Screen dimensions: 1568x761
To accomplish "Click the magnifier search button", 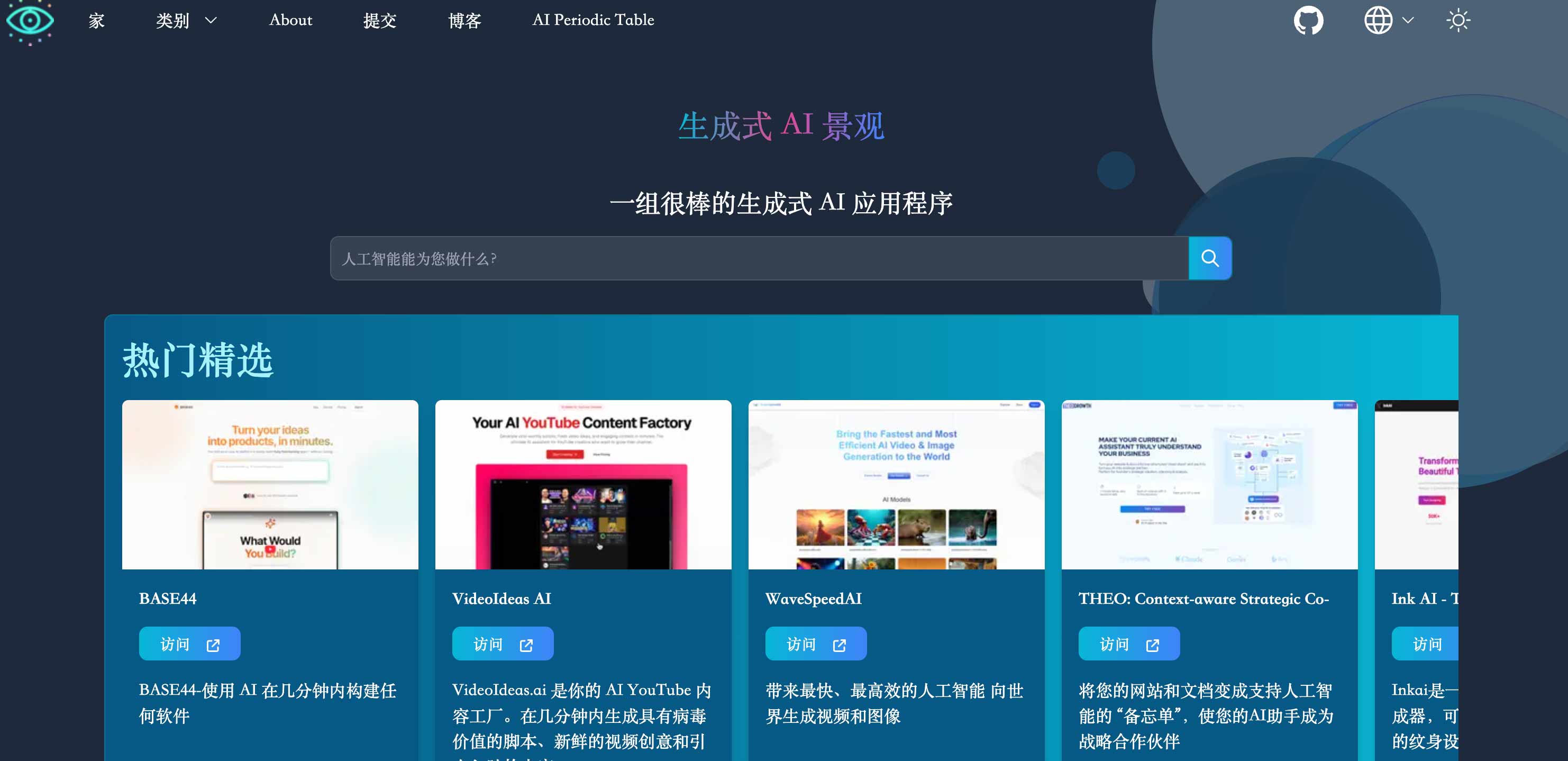I will [1210, 259].
